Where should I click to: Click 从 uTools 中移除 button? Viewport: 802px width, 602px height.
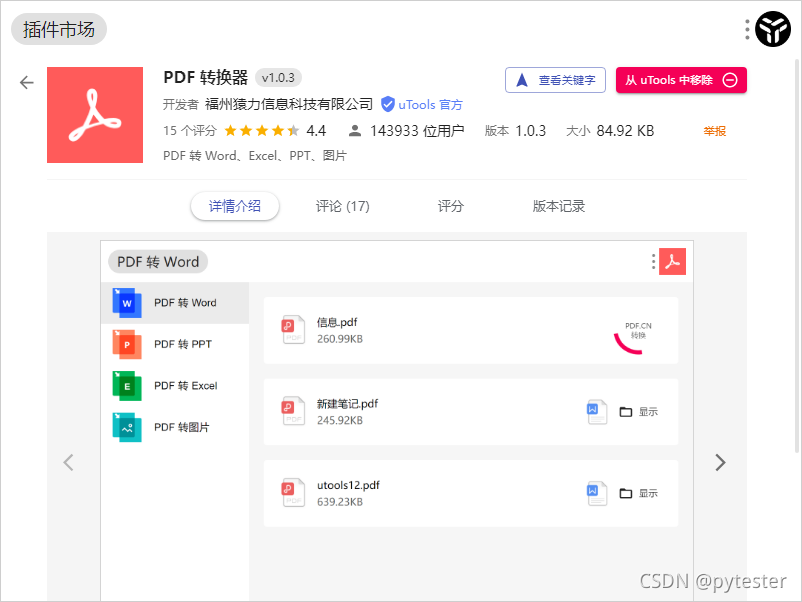pyautogui.click(x=681, y=80)
